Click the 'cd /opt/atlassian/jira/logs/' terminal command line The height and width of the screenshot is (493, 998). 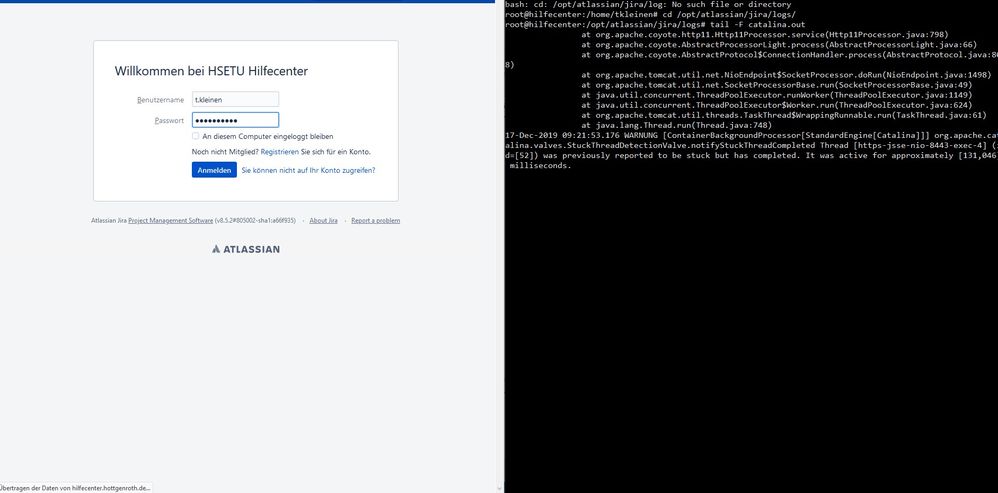pos(650,14)
